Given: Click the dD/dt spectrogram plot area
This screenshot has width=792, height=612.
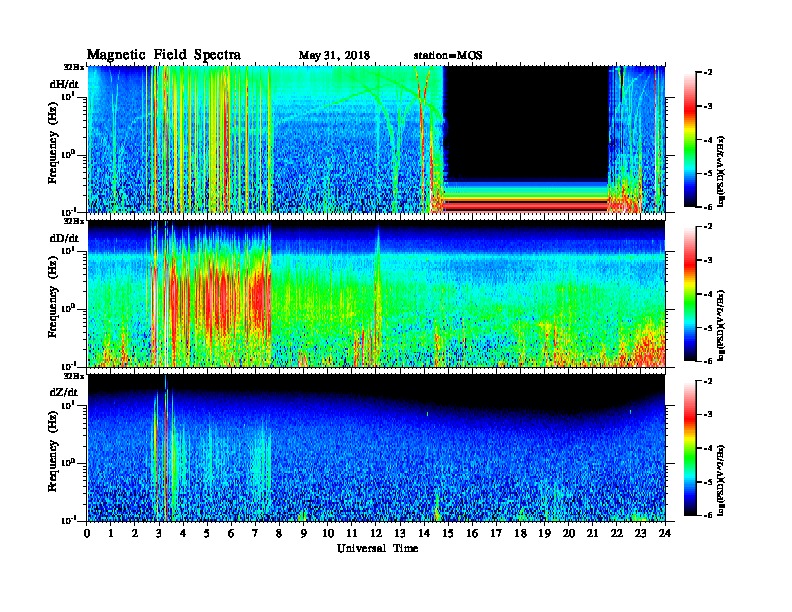Looking at the screenshot, I should [376, 294].
